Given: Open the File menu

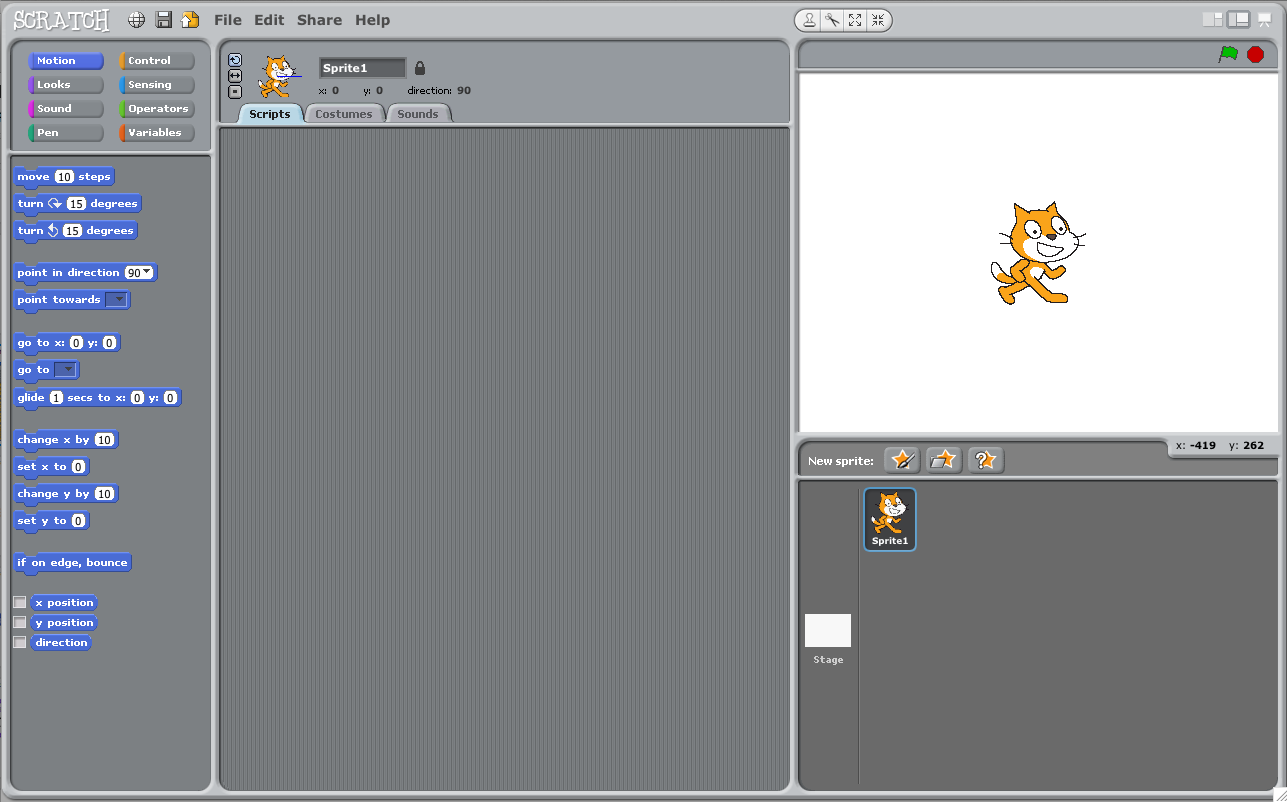Looking at the screenshot, I should [228, 20].
